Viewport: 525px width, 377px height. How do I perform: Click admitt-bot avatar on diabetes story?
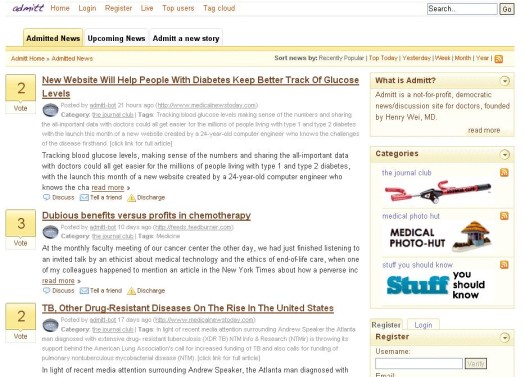(51, 110)
